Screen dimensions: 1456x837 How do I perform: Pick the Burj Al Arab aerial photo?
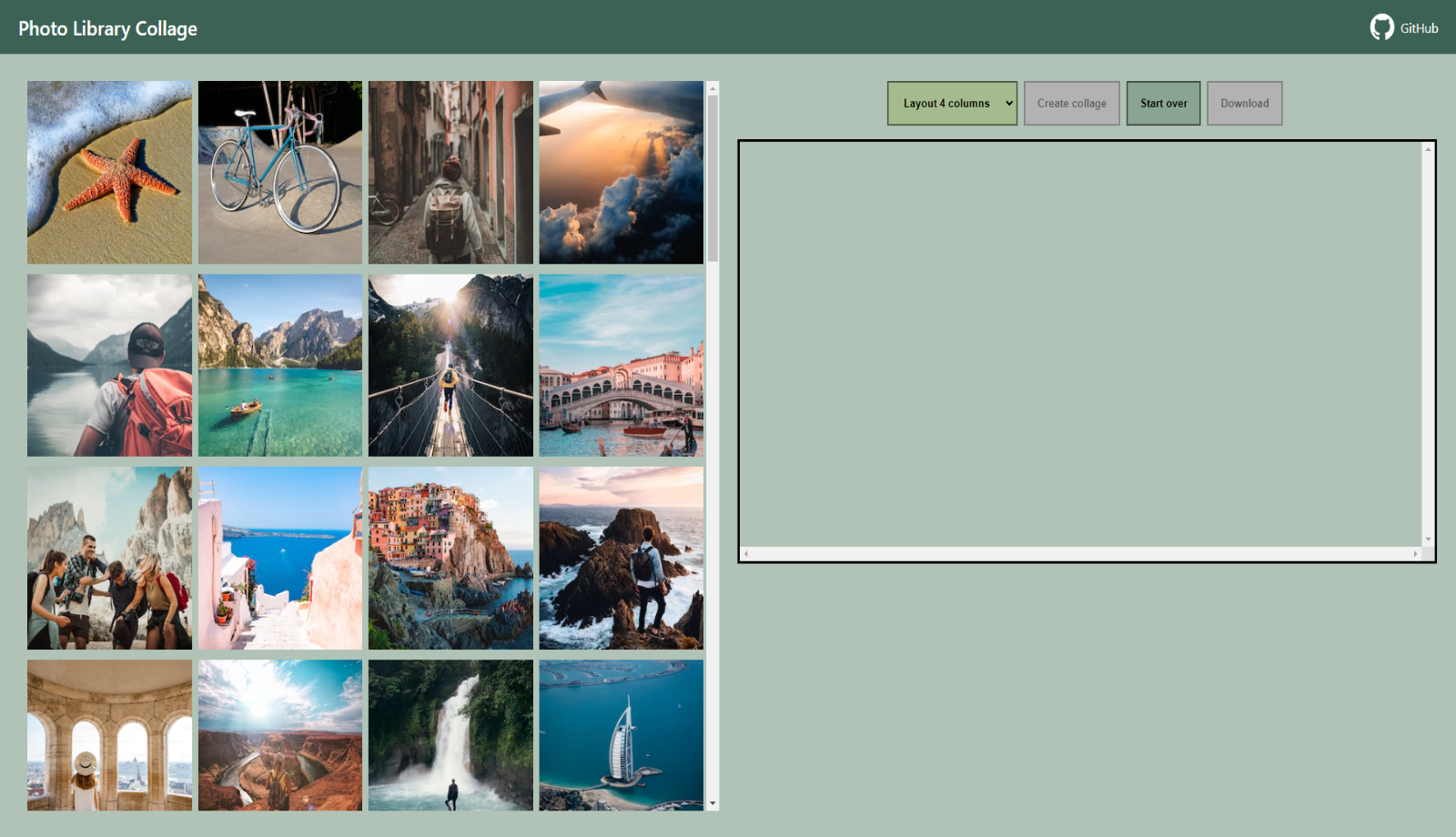pos(621,735)
